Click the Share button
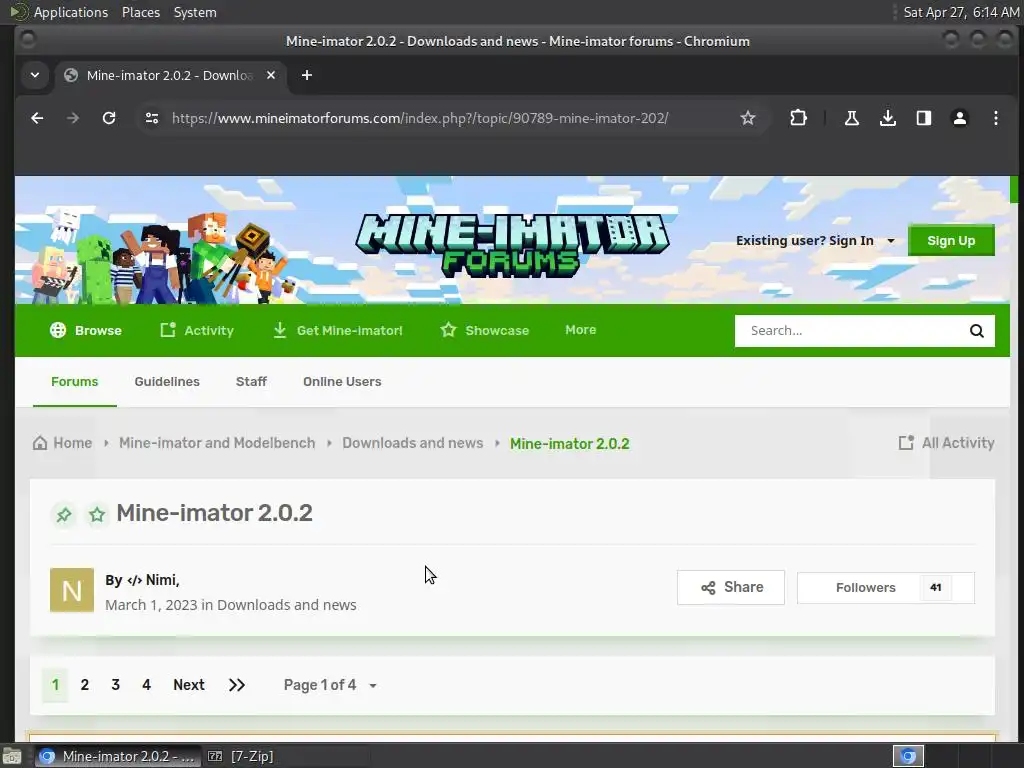The height and width of the screenshot is (768, 1024). coord(731,587)
